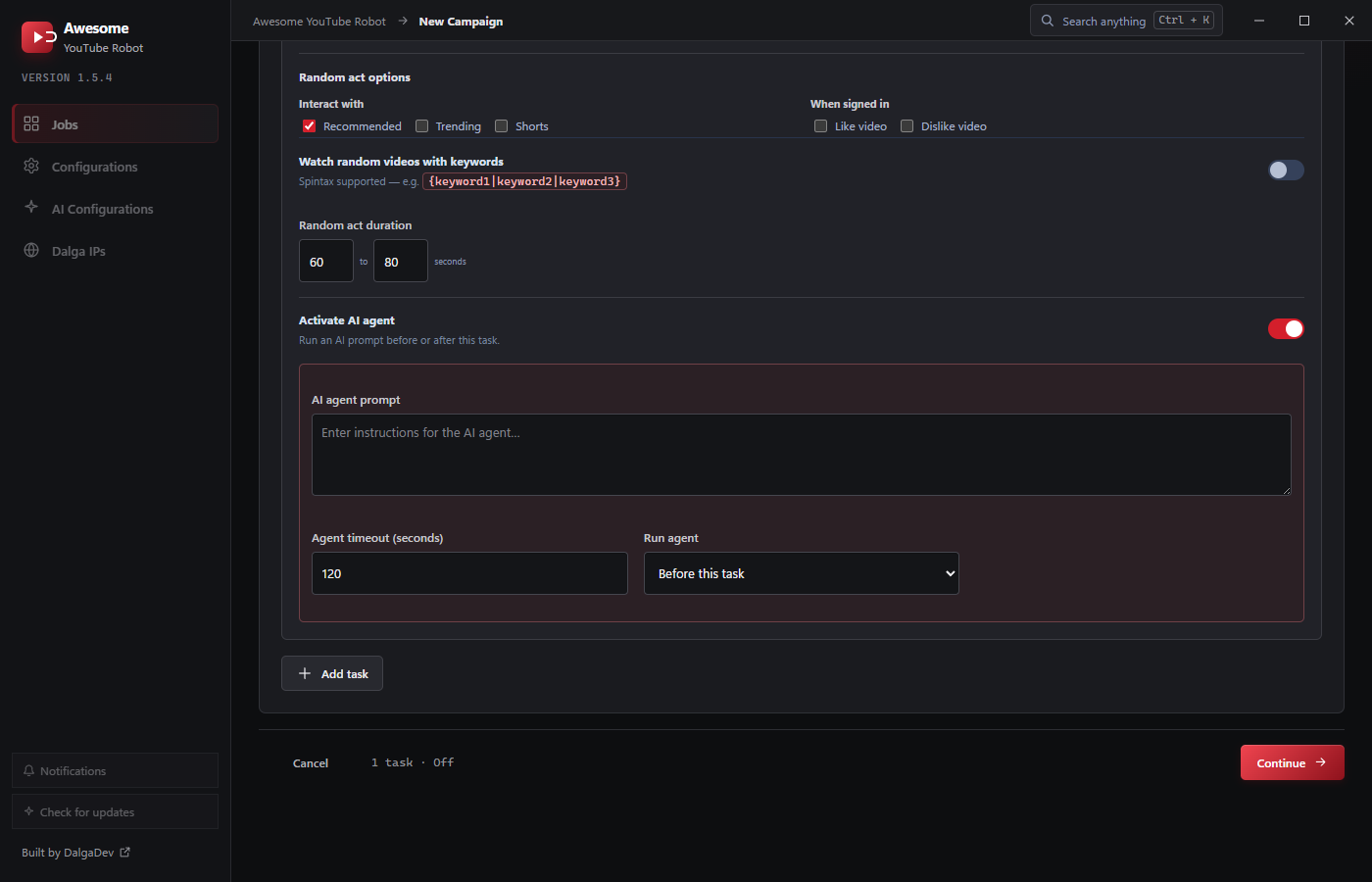Click into the AI agent prompt textarea

coord(802,455)
